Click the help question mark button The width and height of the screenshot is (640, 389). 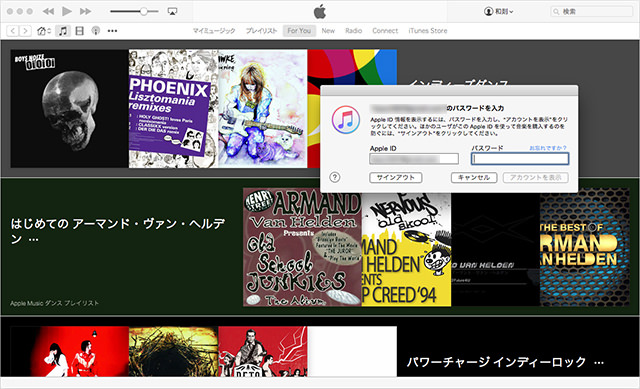335,177
